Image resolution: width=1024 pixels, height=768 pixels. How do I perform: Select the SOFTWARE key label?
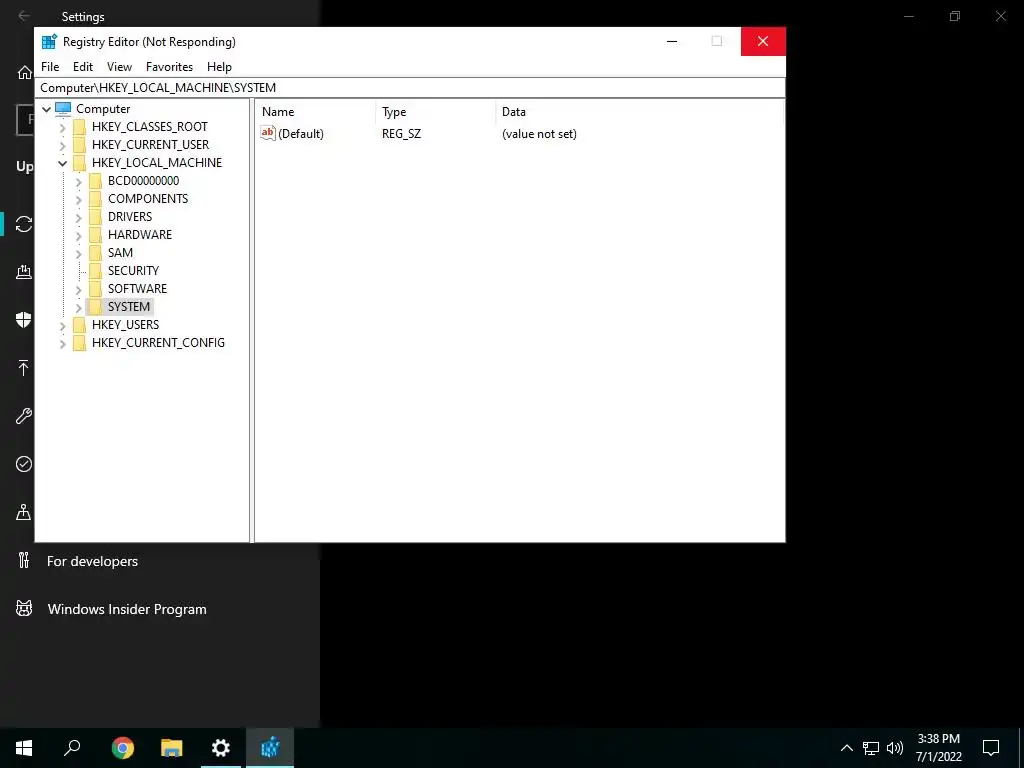click(x=137, y=289)
